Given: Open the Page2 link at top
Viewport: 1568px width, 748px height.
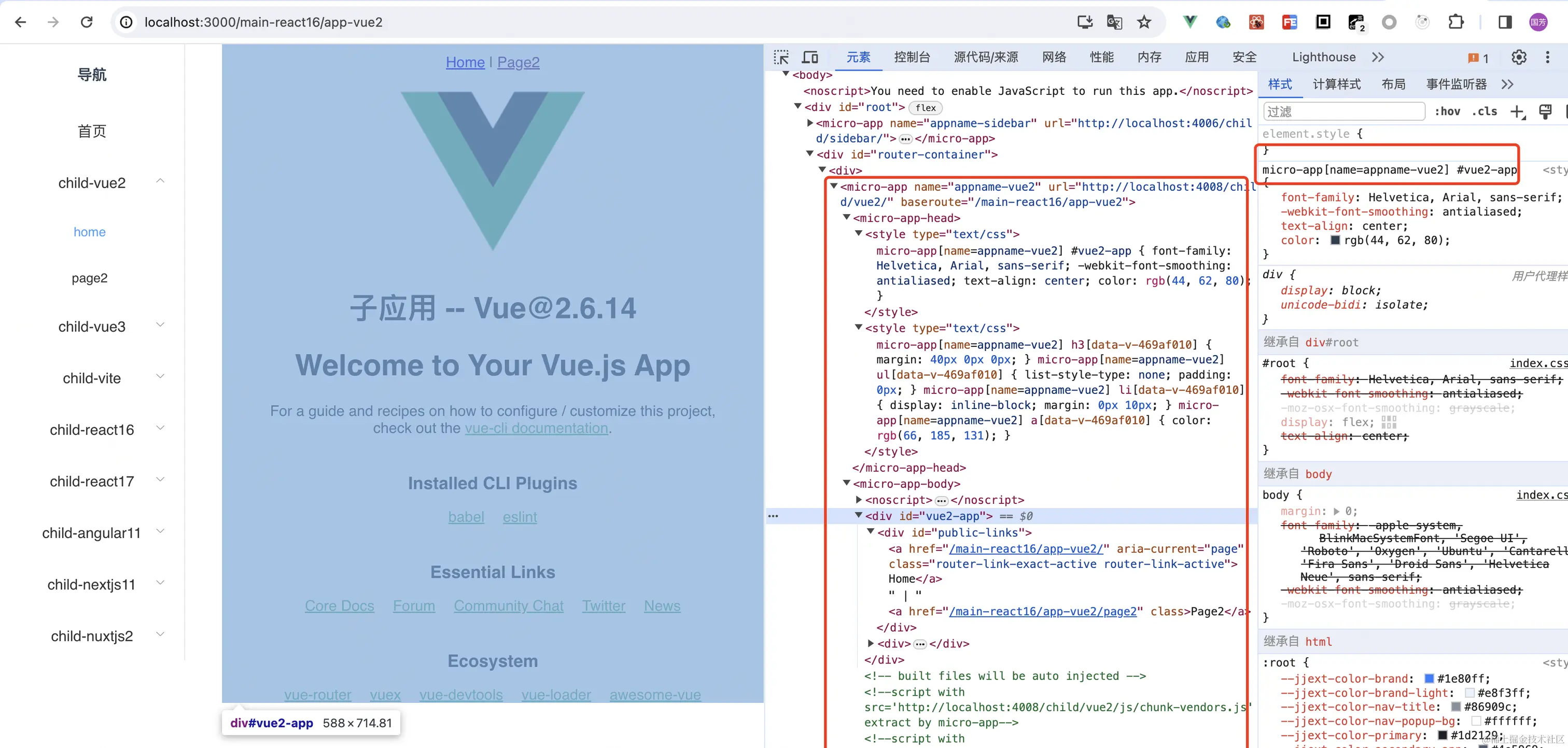Looking at the screenshot, I should (x=518, y=62).
